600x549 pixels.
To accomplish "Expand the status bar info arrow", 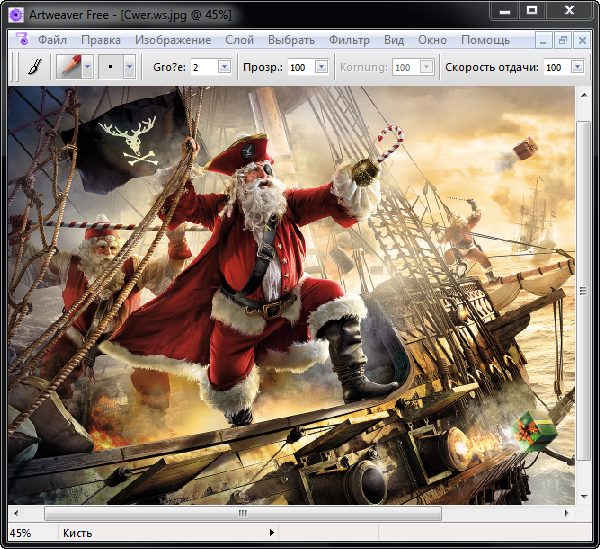I will click(271, 533).
